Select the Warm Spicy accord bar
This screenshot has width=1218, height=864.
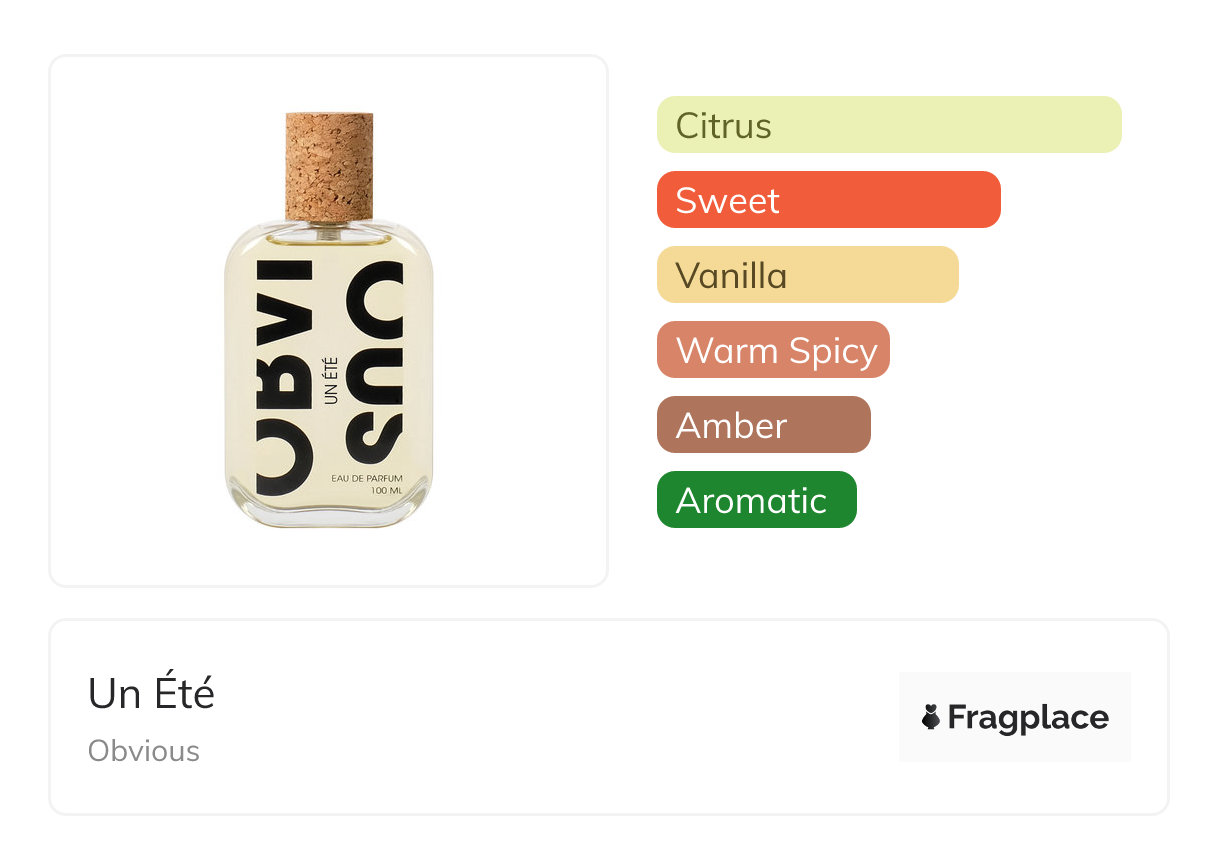(773, 350)
